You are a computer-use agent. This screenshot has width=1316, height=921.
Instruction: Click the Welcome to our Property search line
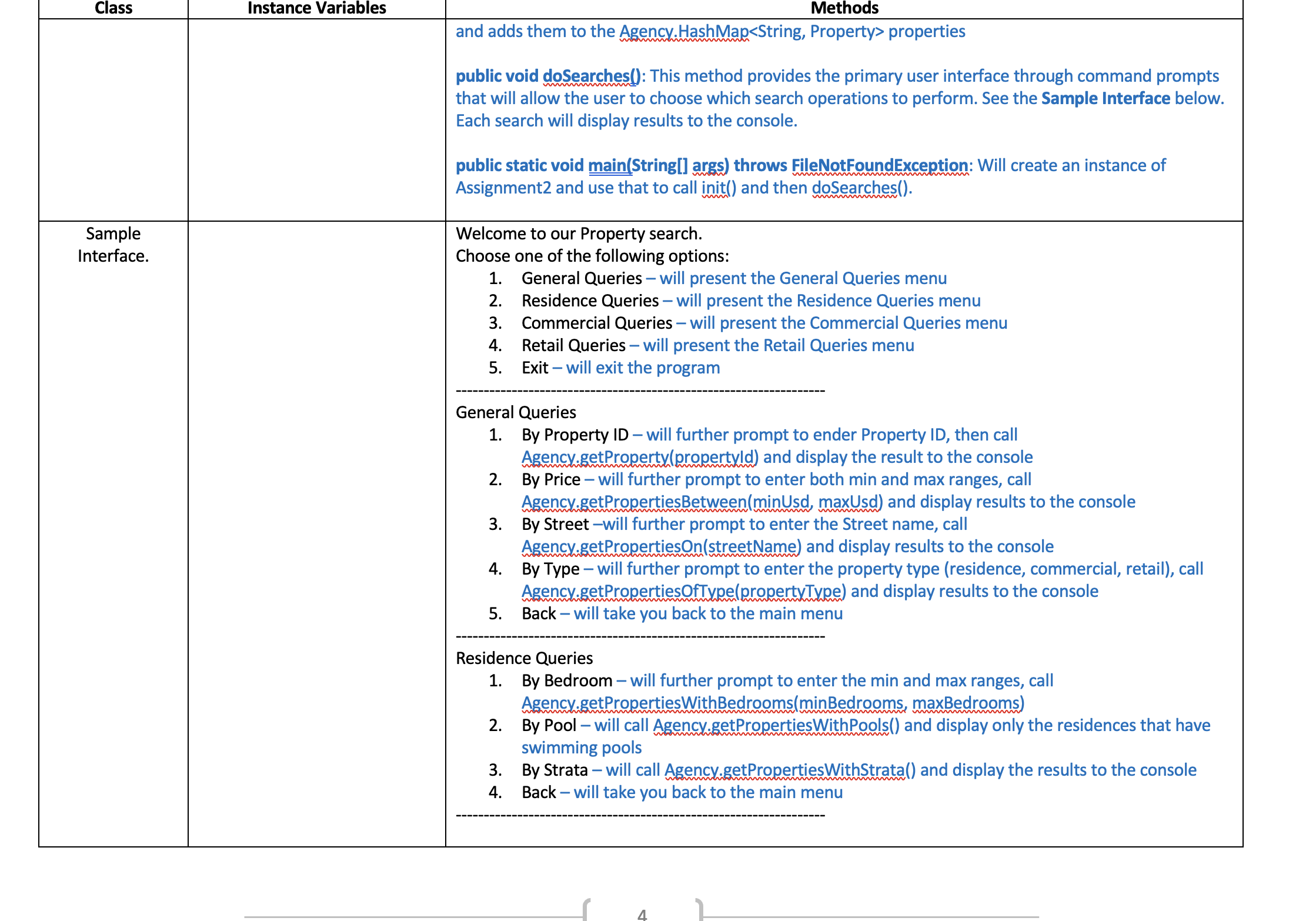(x=579, y=233)
